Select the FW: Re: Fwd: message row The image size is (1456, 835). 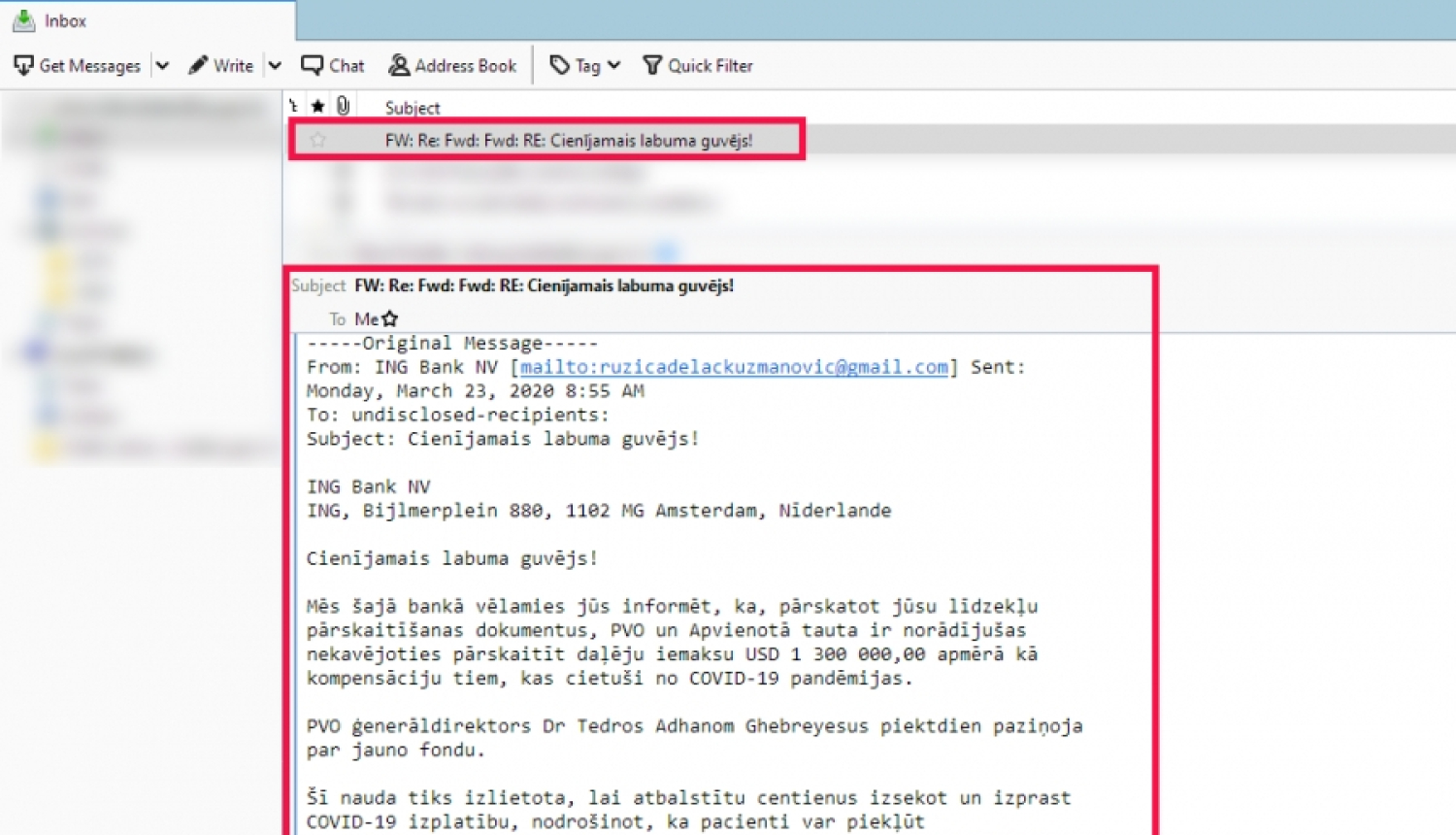[x=568, y=140]
